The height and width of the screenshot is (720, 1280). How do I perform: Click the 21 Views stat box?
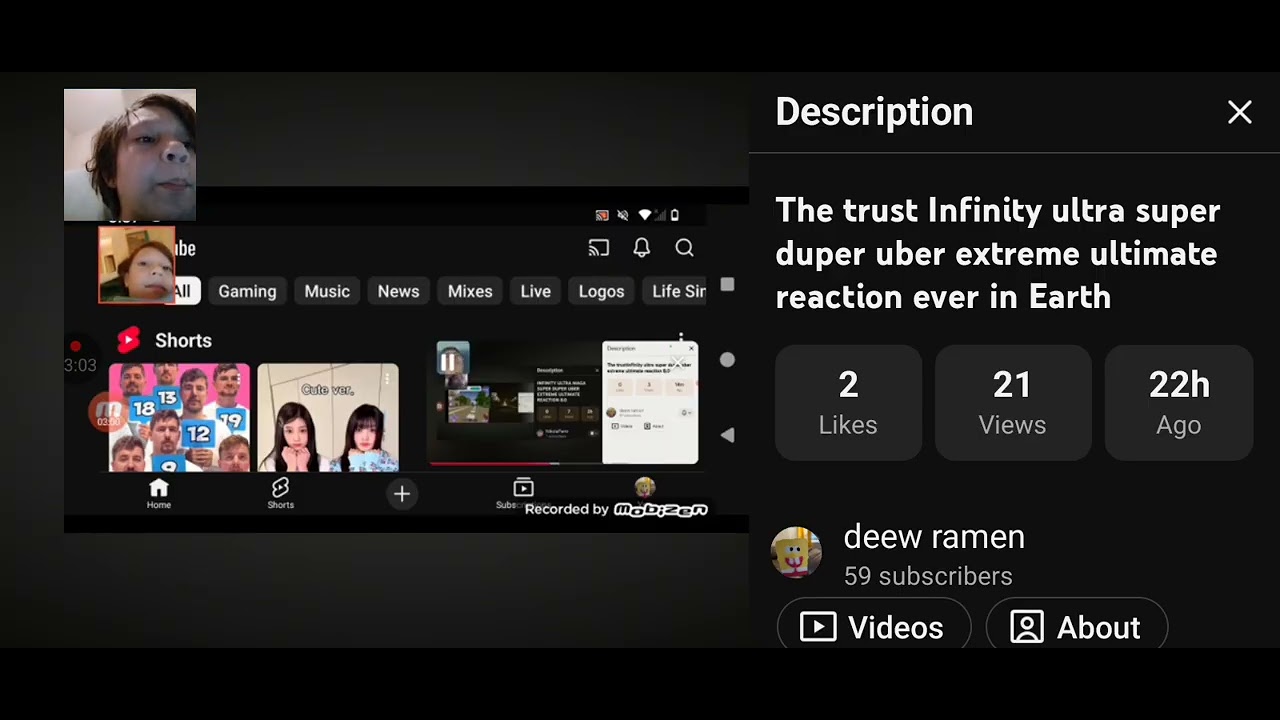[1012, 403]
